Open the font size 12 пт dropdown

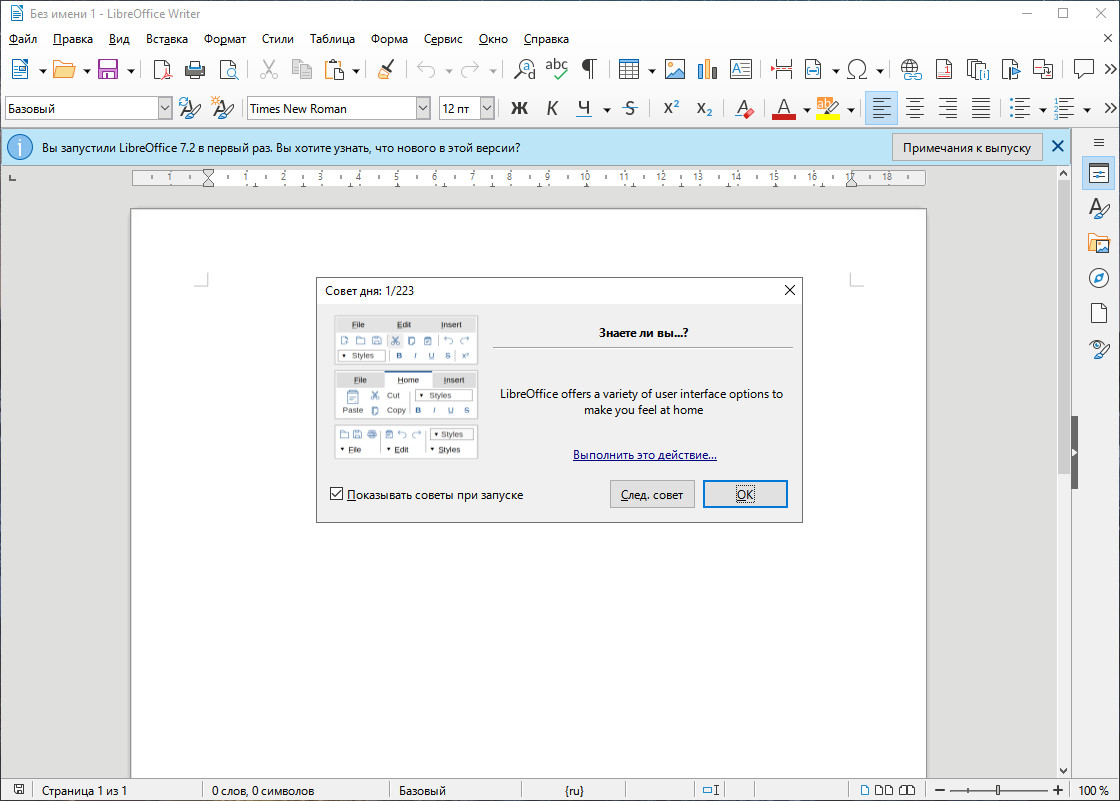tap(487, 108)
